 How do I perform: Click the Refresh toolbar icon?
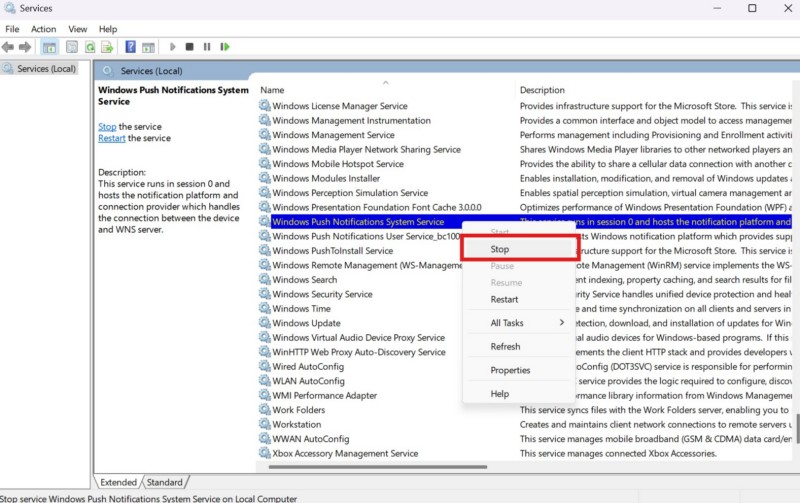point(91,47)
